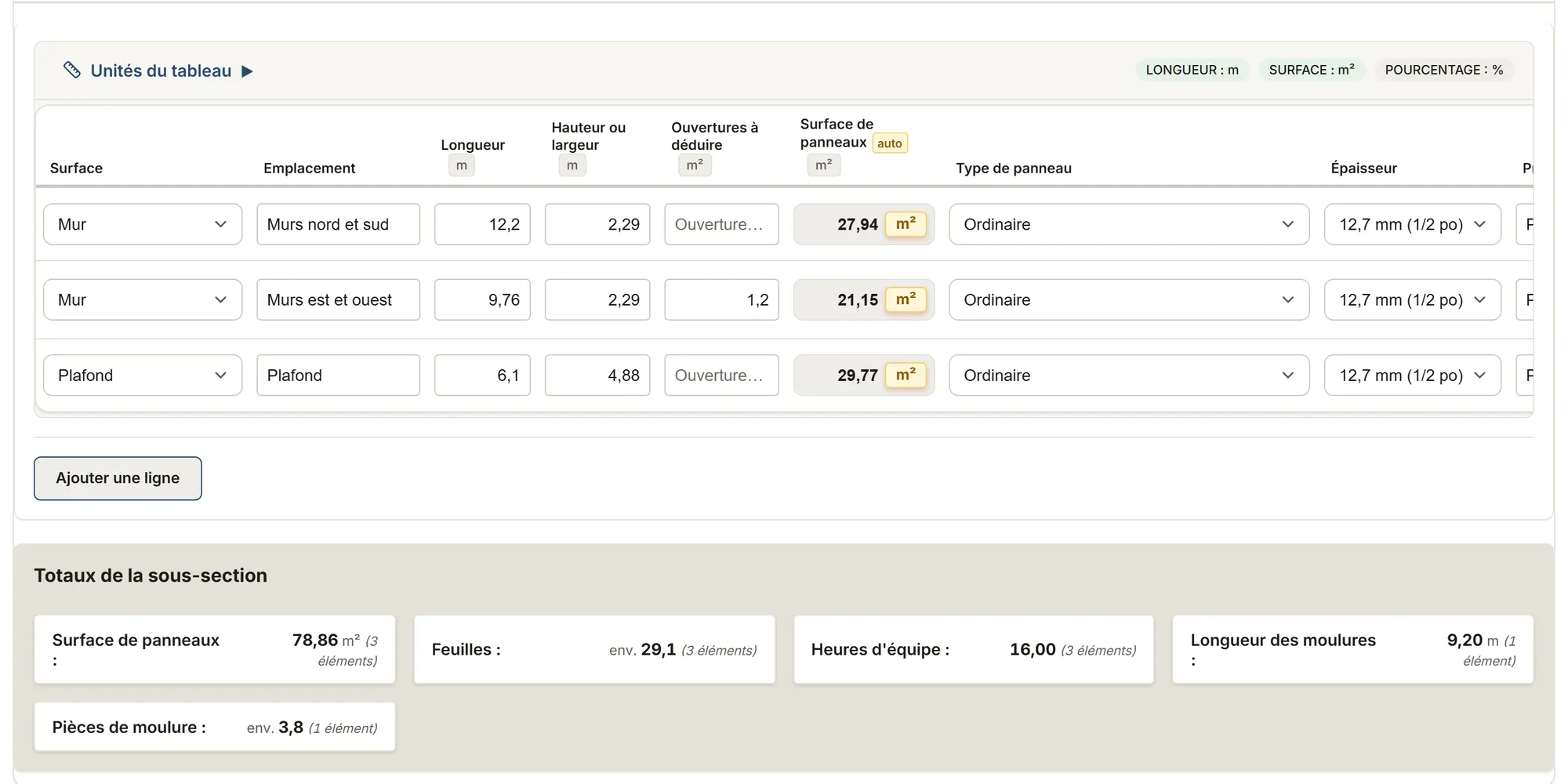
Task: Click the Heures d'équipe total of 16,00
Action: pyautogui.click(x=974, y=650)
